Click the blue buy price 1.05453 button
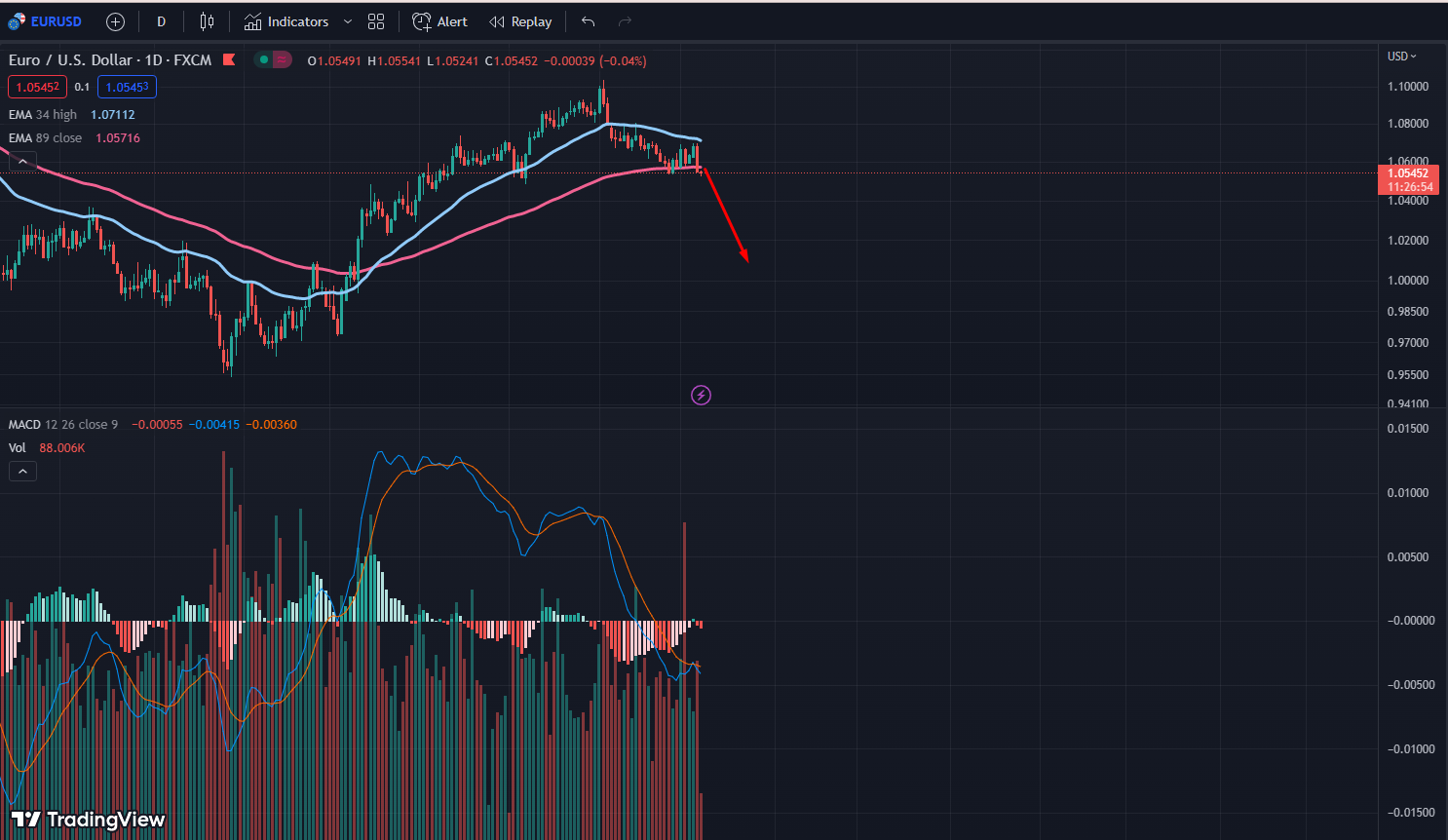Viewport: 1448px width, 840px height. pyautogui.click(x=127, y=87)
